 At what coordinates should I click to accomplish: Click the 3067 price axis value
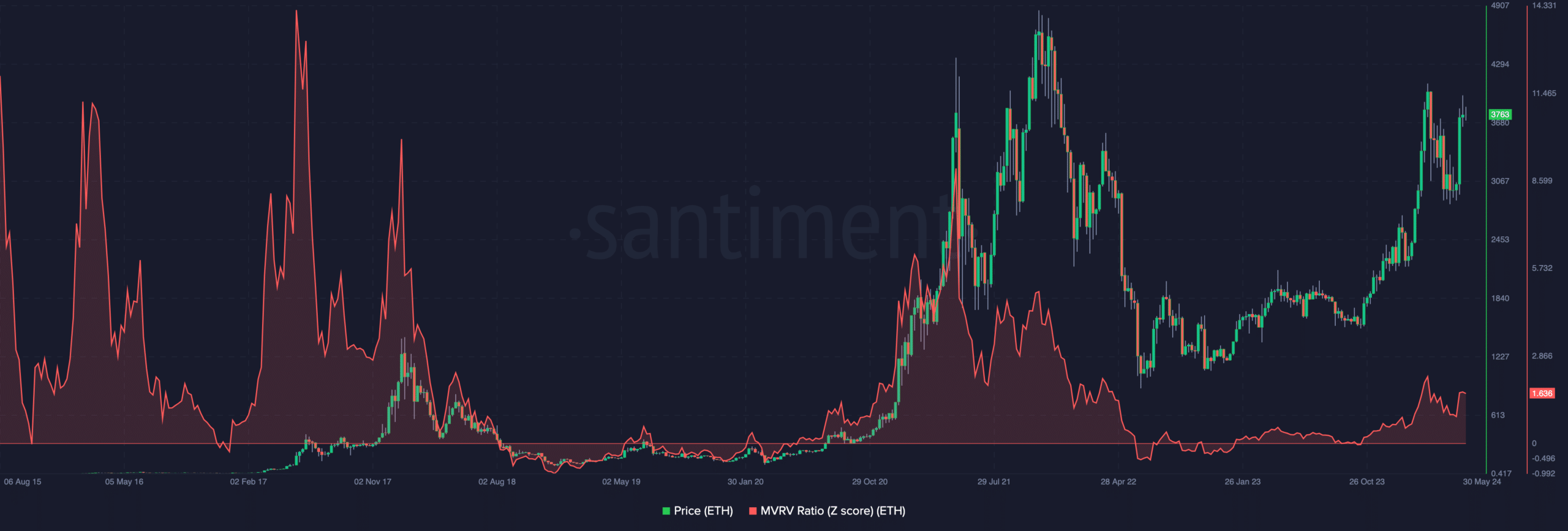point(1500,181)
